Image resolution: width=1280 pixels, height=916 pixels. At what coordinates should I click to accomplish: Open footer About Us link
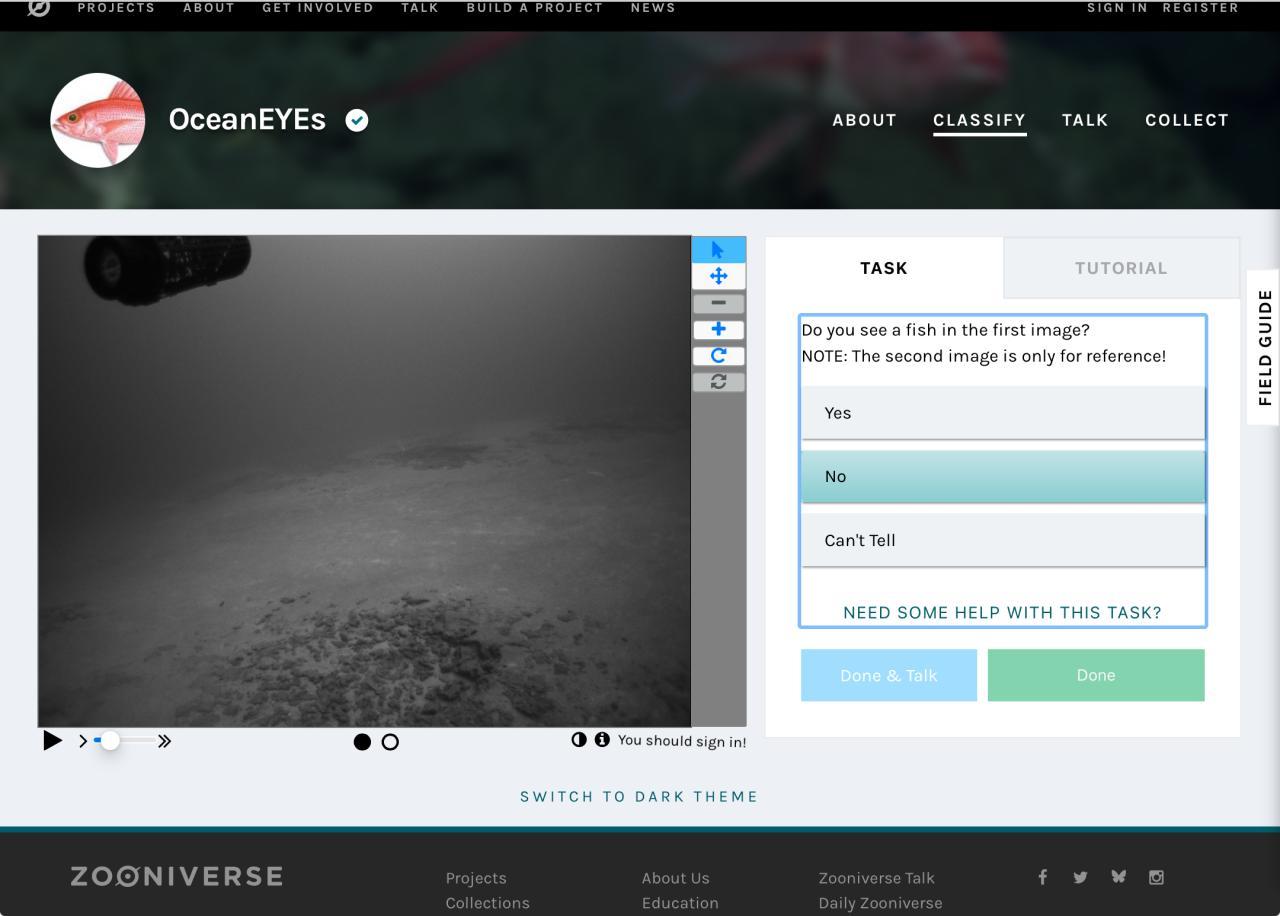676,878
